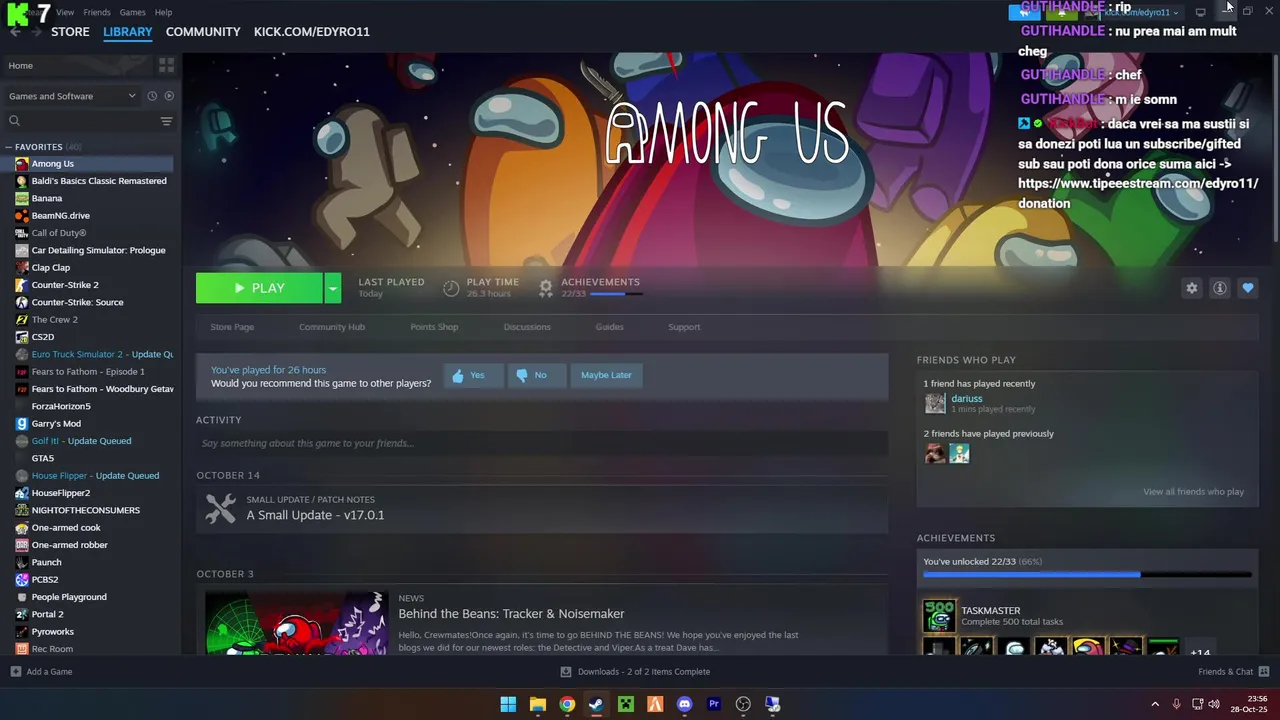This screenshot has height=720, width=1280.
Task: Open OBS Studio from taskbar
Action: 743,704
